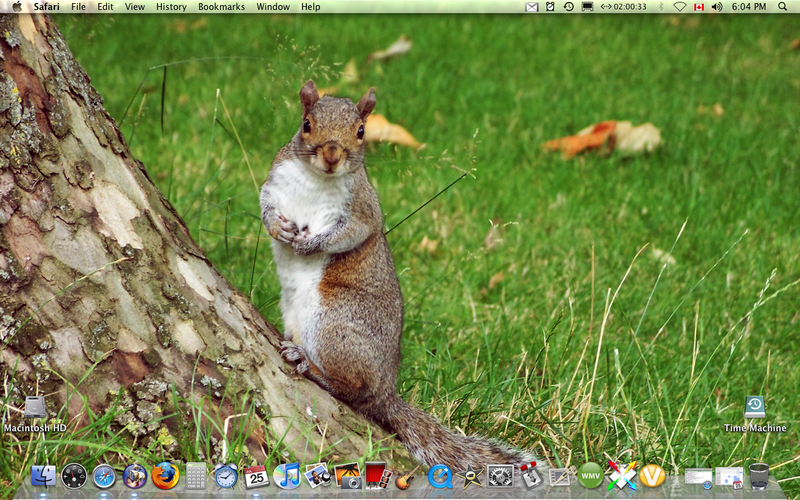Open Canadian flag input menu

pos(699,7)
